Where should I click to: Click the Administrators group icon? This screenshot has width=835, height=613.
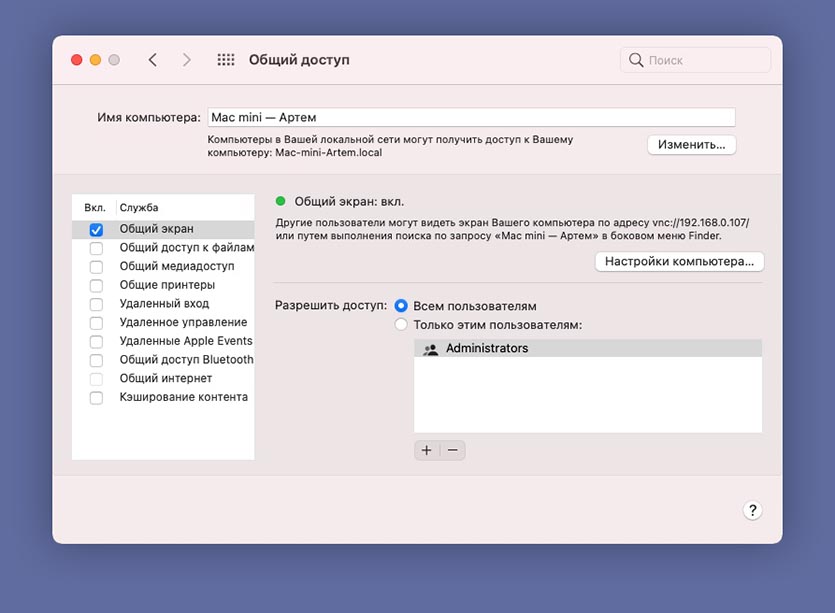pos(431,349)
